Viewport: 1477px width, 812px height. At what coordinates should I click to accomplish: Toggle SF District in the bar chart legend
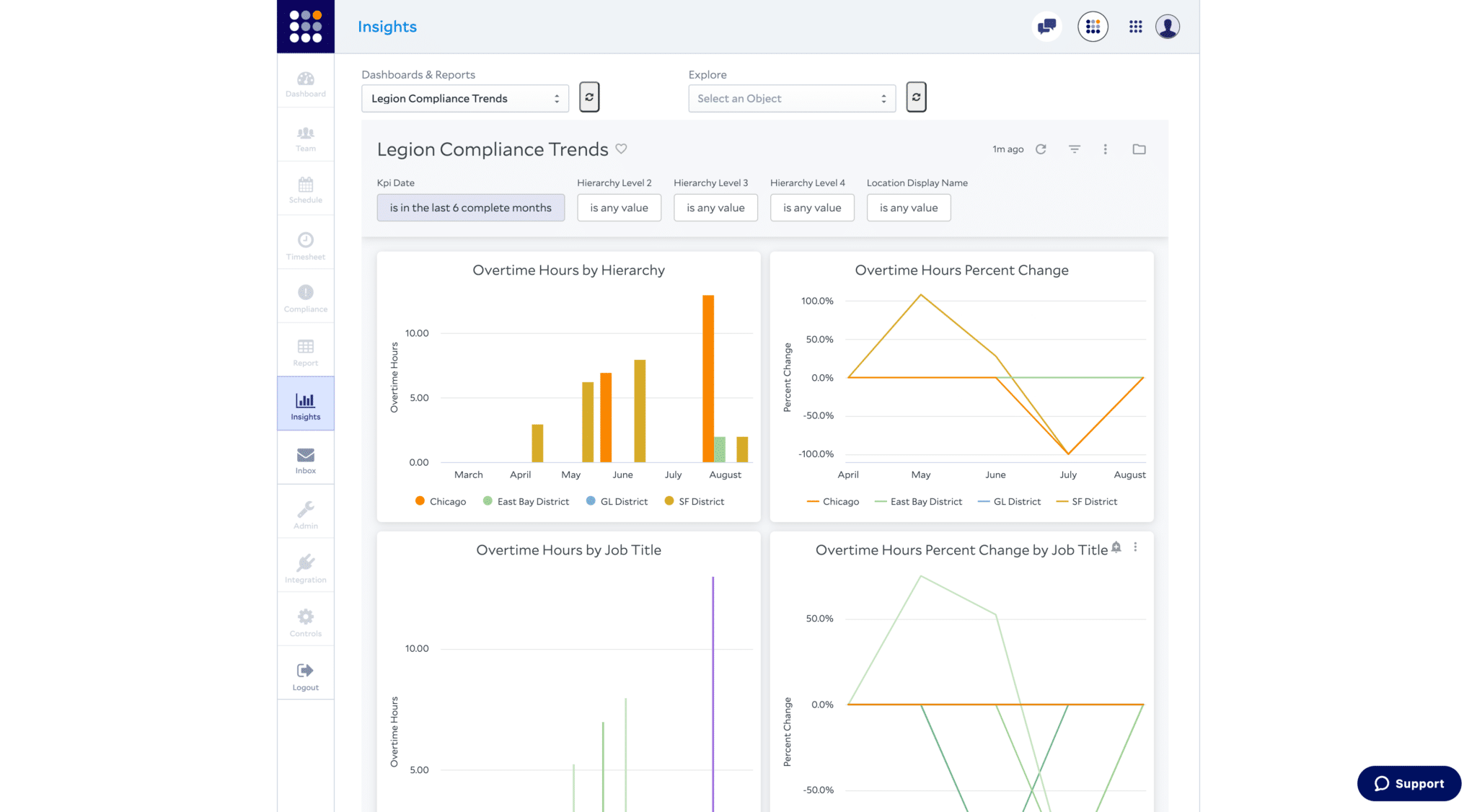[695, 501]
